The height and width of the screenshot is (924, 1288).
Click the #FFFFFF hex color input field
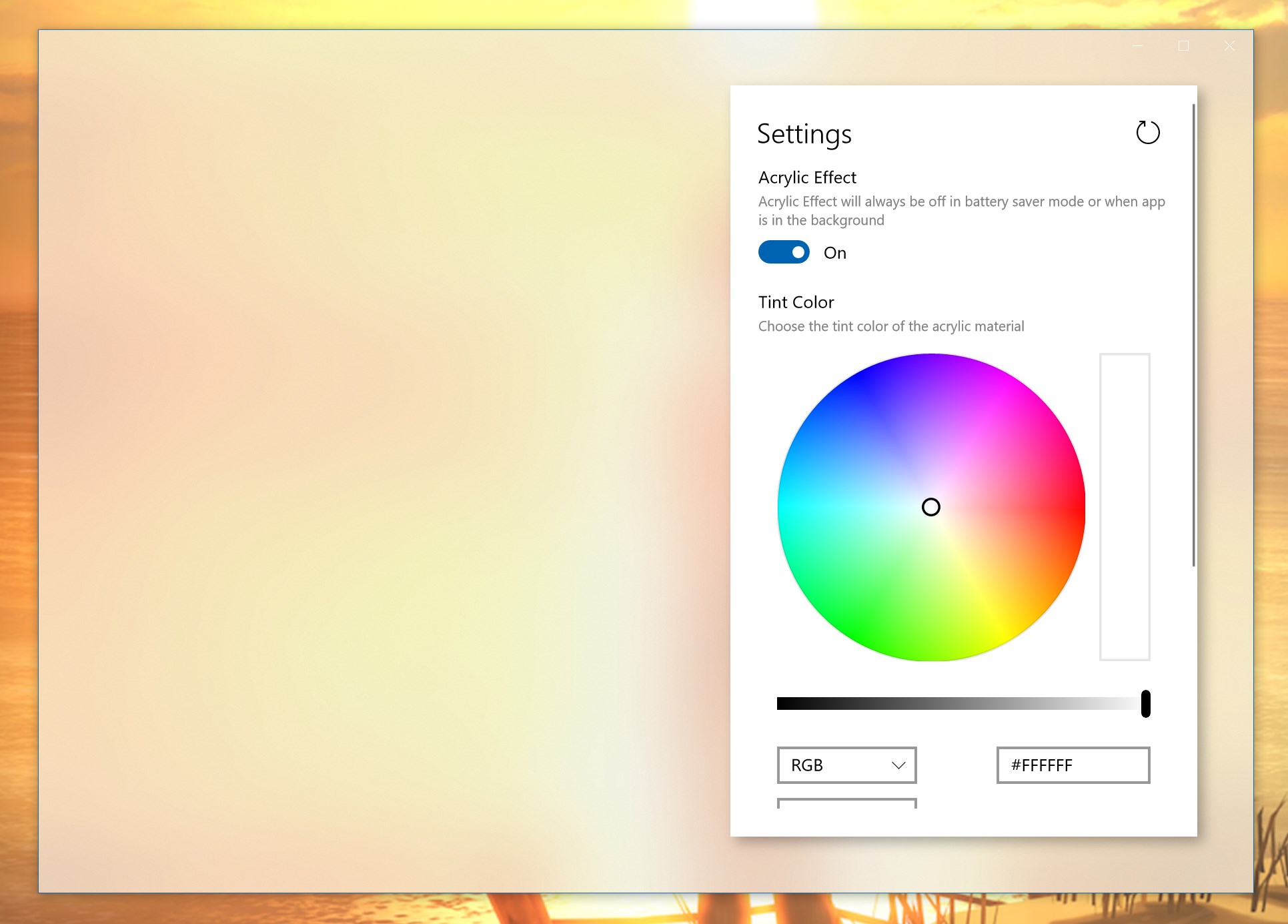(x=1073, y=765)
